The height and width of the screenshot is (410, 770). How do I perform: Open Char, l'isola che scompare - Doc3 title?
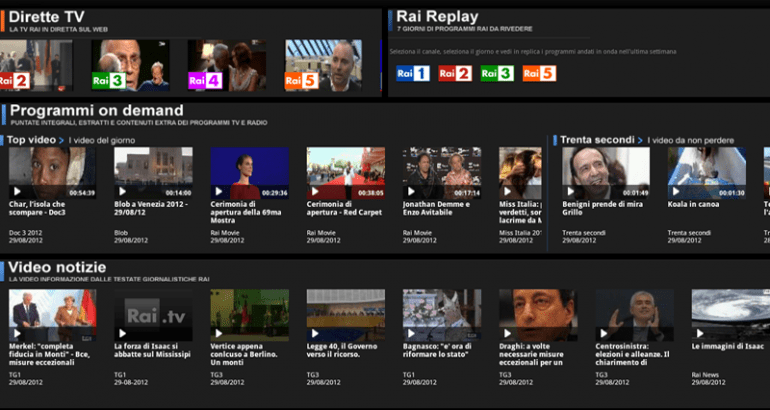[37, 208]
